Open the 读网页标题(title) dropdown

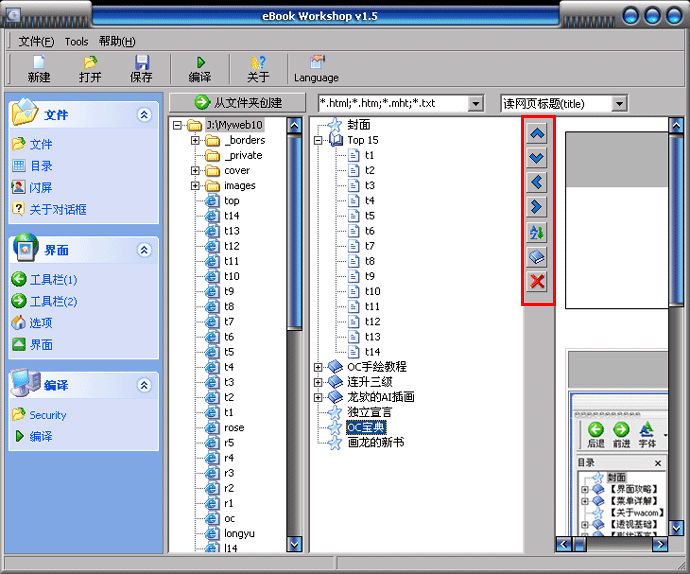pyautogui.click(x=620, y=103)
